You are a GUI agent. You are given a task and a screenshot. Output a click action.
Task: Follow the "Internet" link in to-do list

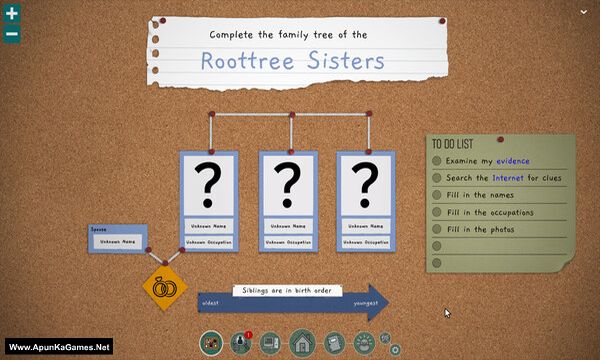(x=508, y=178)
